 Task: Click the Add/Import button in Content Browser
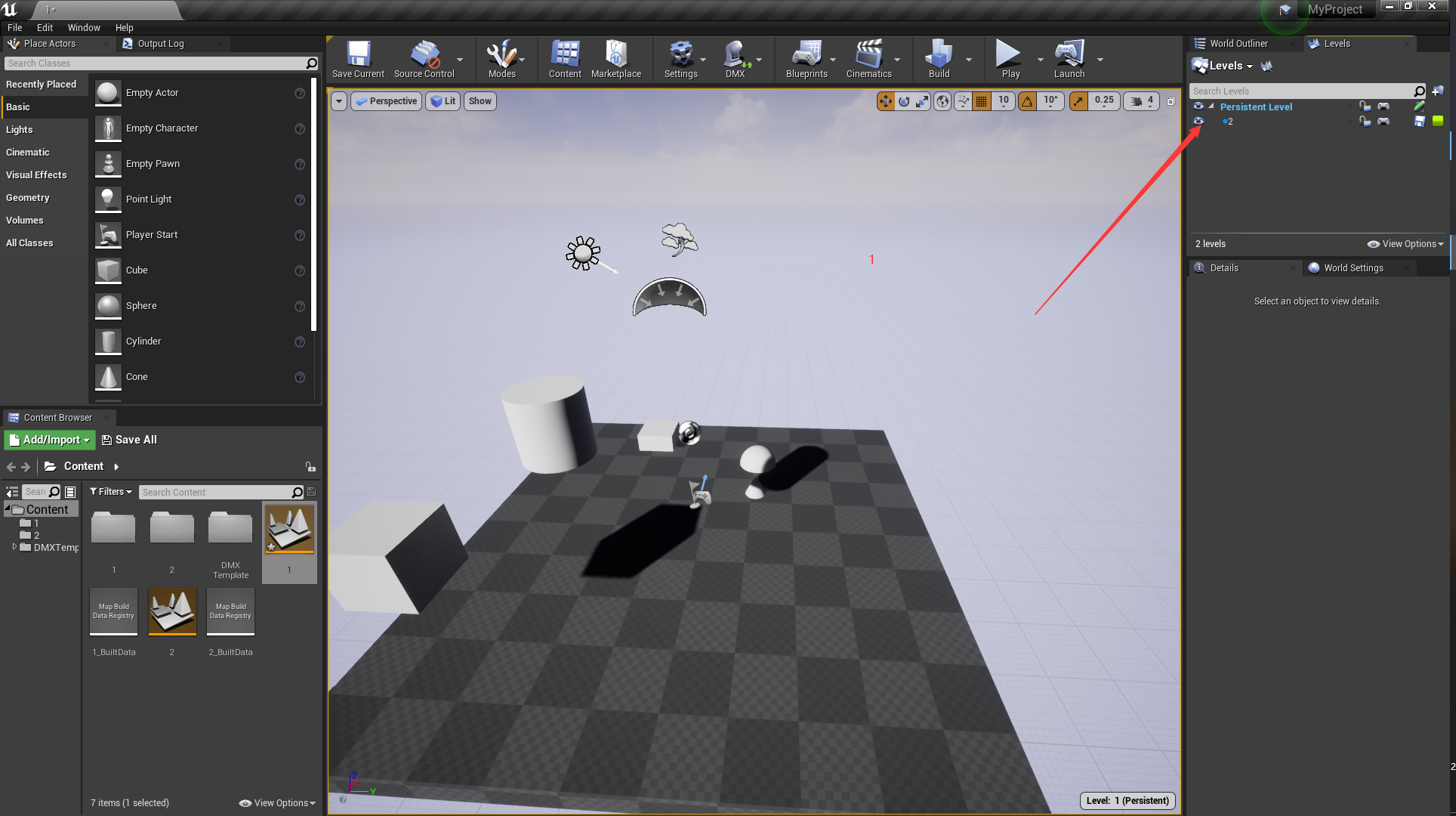[x=48, y=439]
